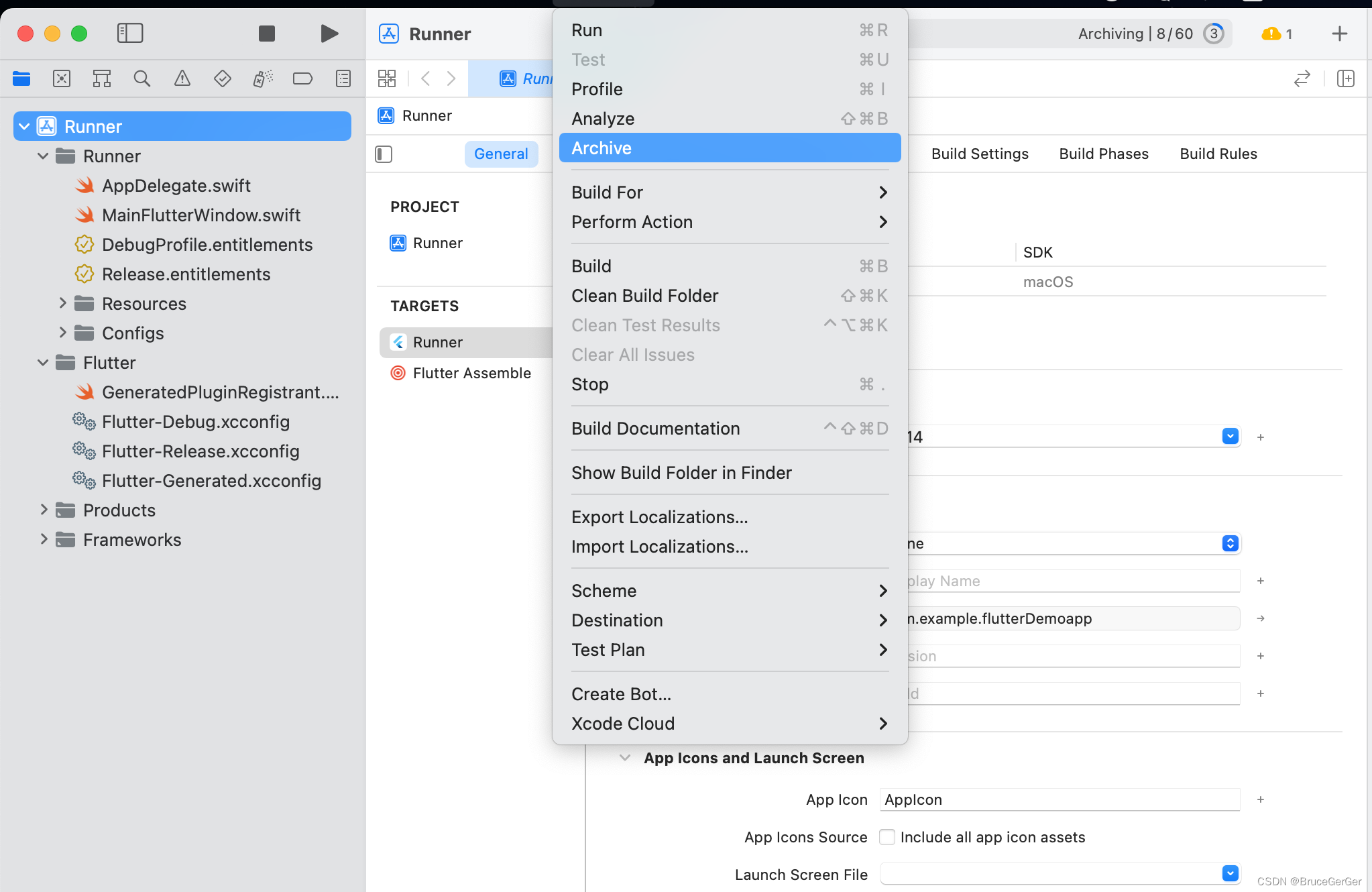Expand the Products folder

tap(44, 510)
